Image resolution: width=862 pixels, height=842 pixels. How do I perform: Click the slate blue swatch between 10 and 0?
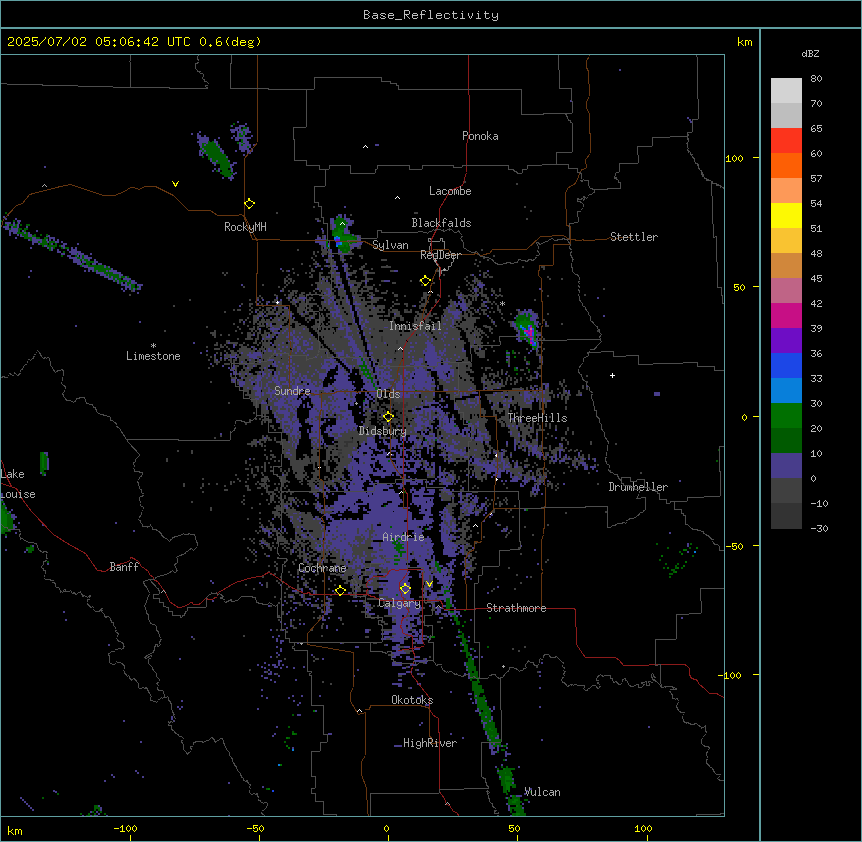click(x=786, y=466)
